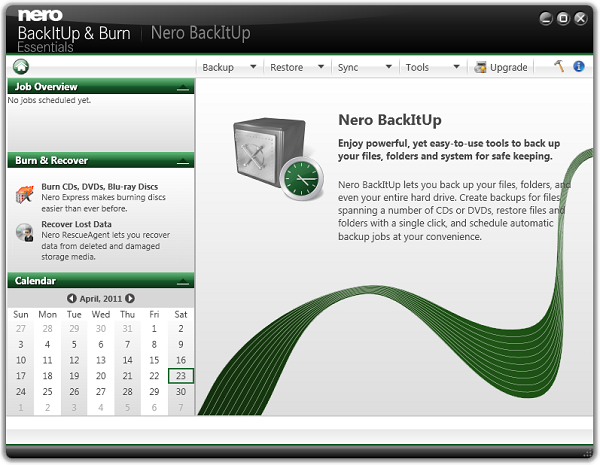Minimize the Nero window
The width and height of the screenshot is (600, 465).
click(546, 18)
